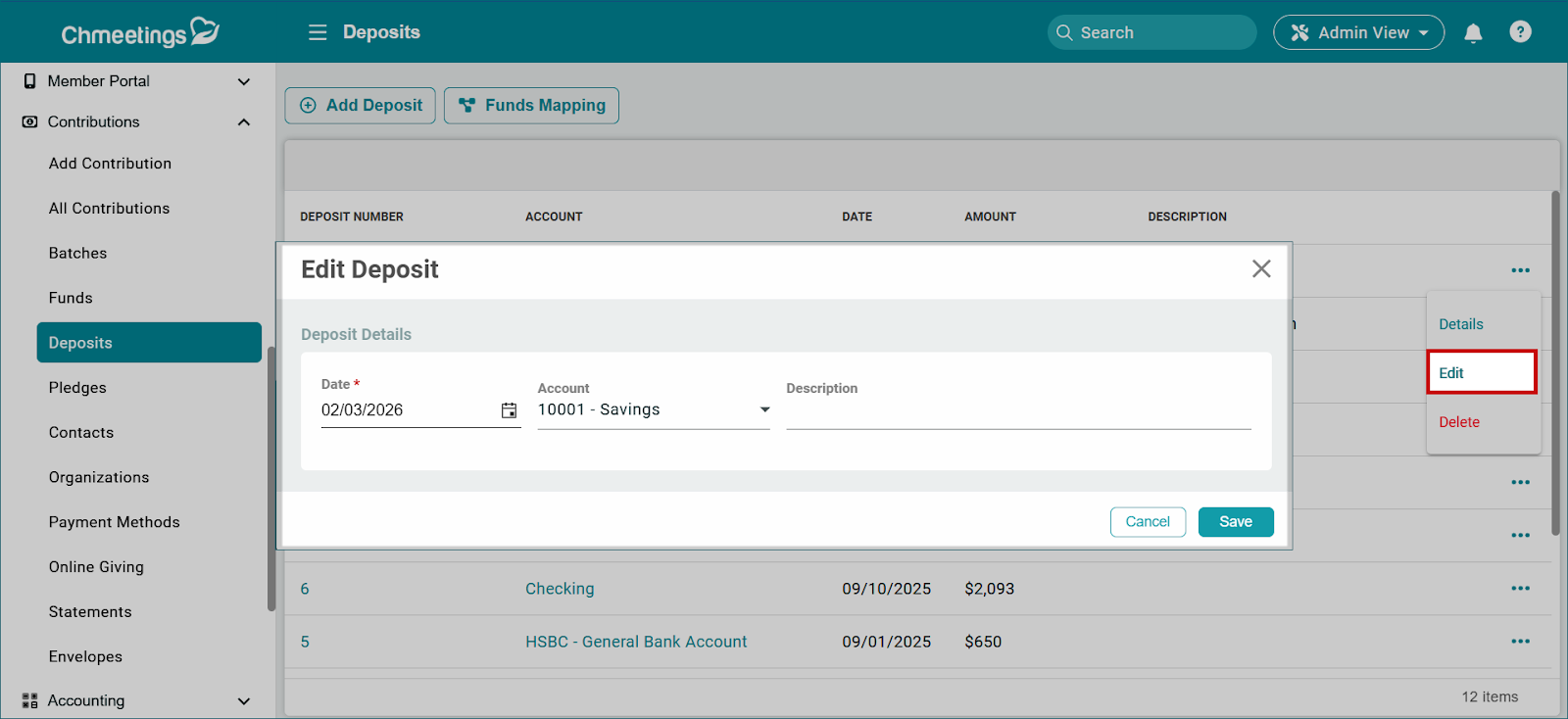Click into the Description input field
The image size is (1568, 719).
point(1017,412)
